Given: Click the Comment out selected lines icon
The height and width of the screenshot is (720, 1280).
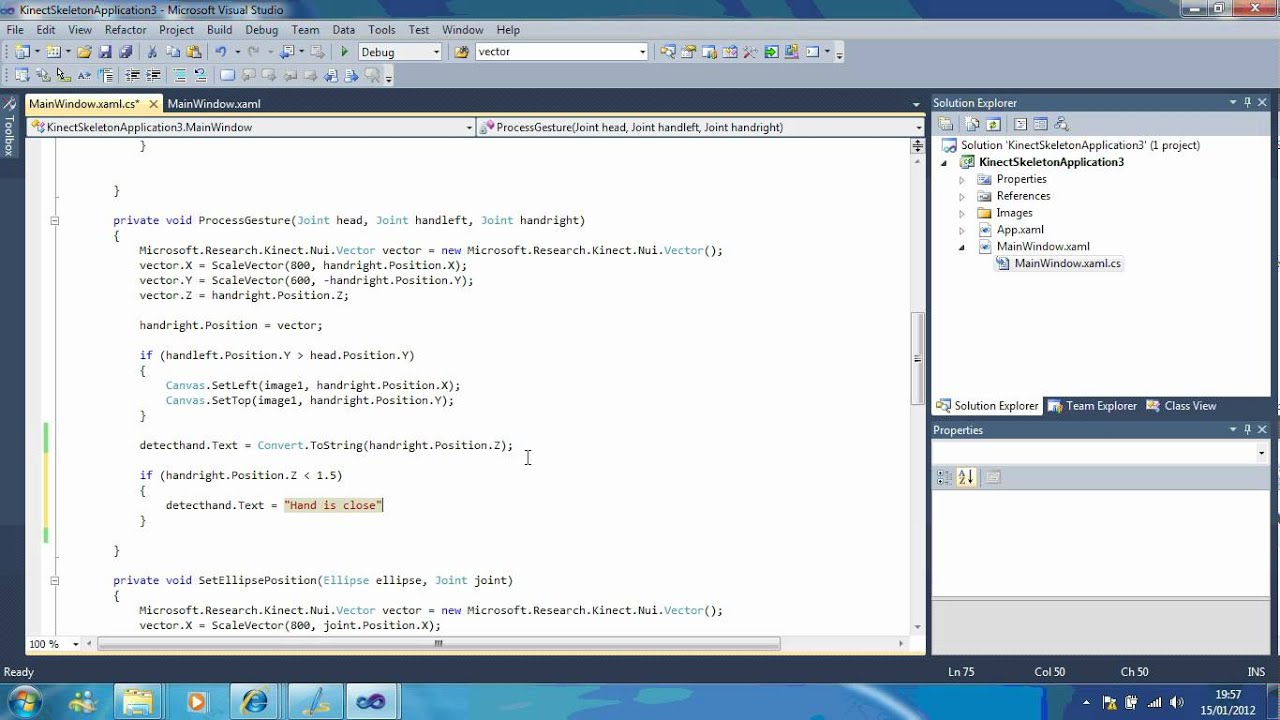Looking at the screenshot, I should point(180,75).
